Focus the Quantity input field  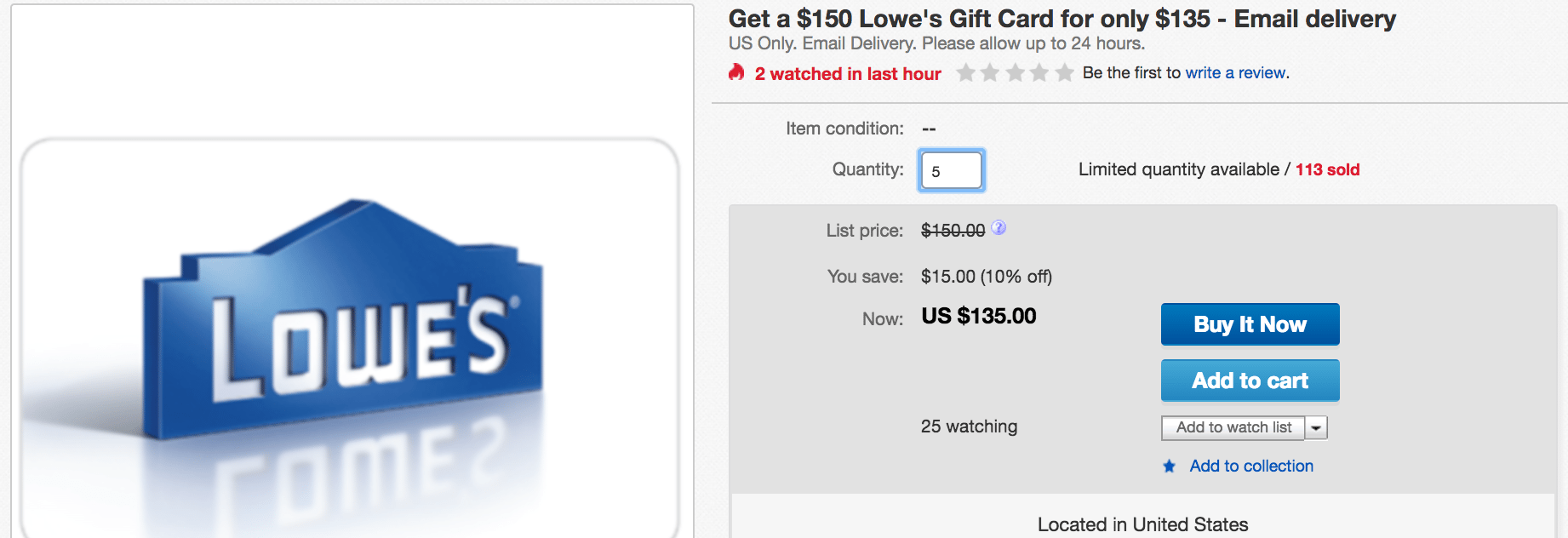tap(952, 170)
